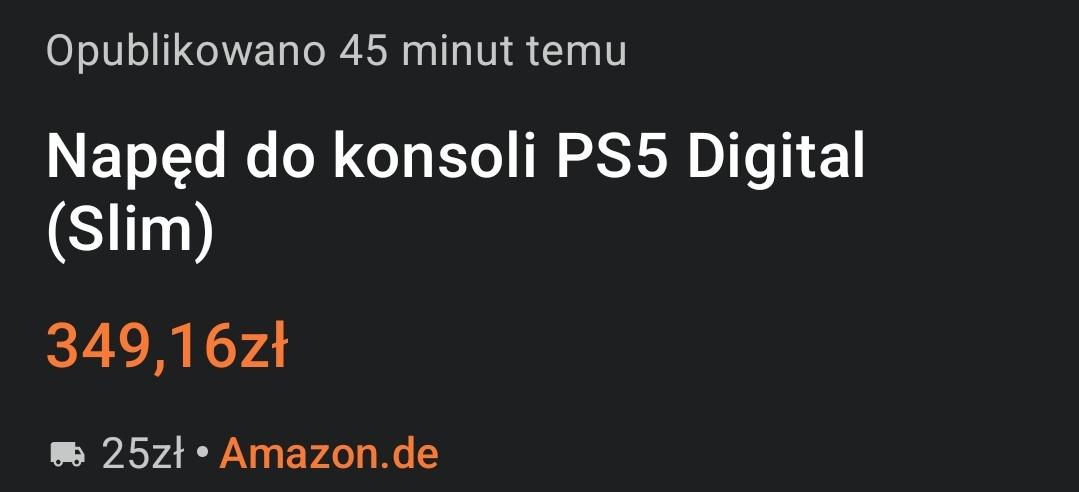Click the delivery truck shipping icon
The image size is (1079, 492).
pos(67,455)
